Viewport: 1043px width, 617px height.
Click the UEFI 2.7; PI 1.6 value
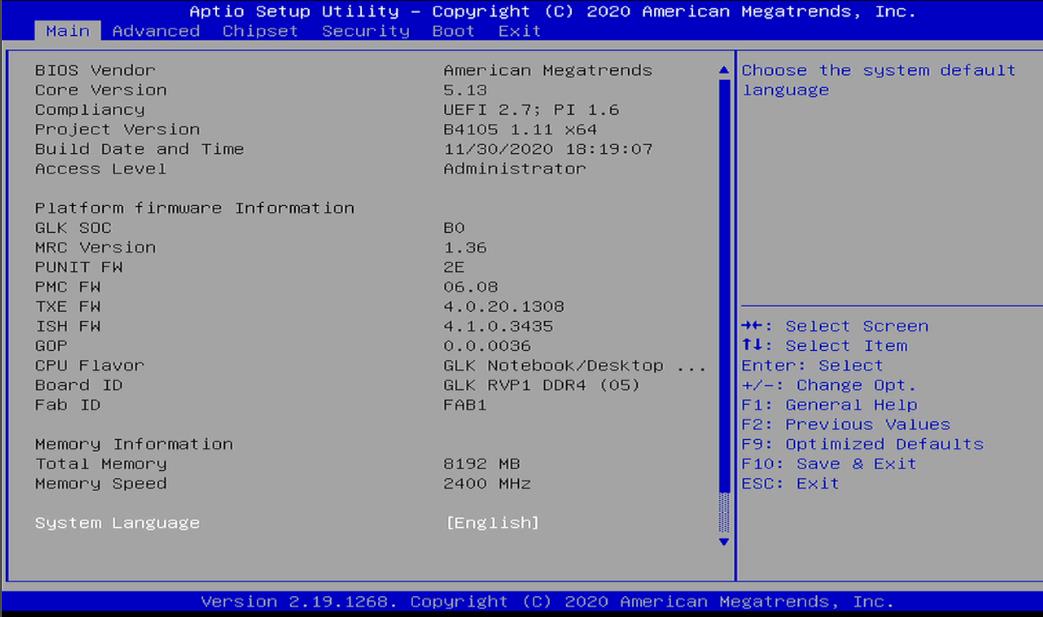[x=531, y=109]
